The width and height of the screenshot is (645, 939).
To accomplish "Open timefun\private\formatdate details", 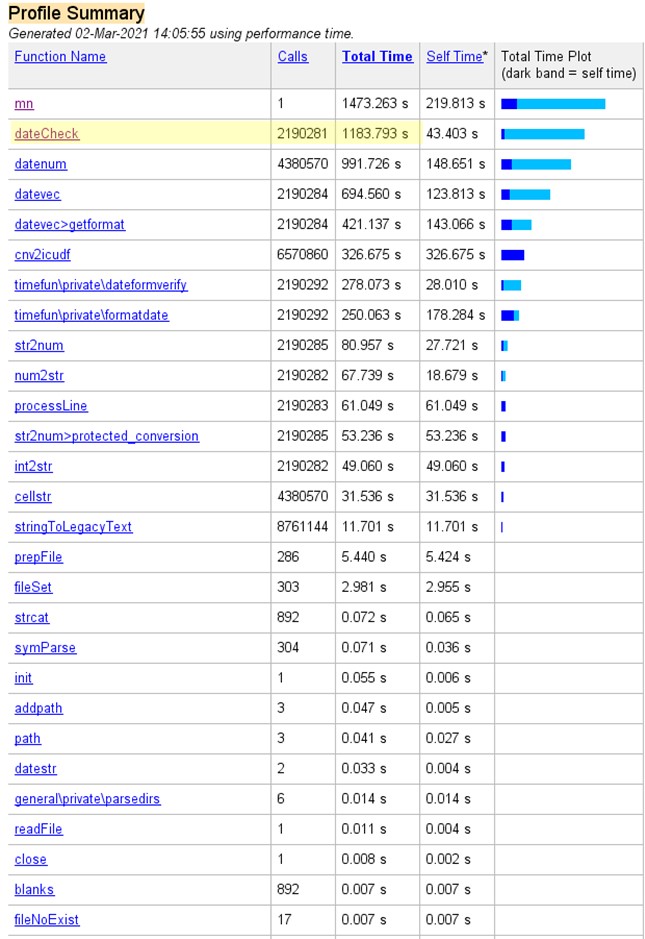I will [x=92, y=315].
